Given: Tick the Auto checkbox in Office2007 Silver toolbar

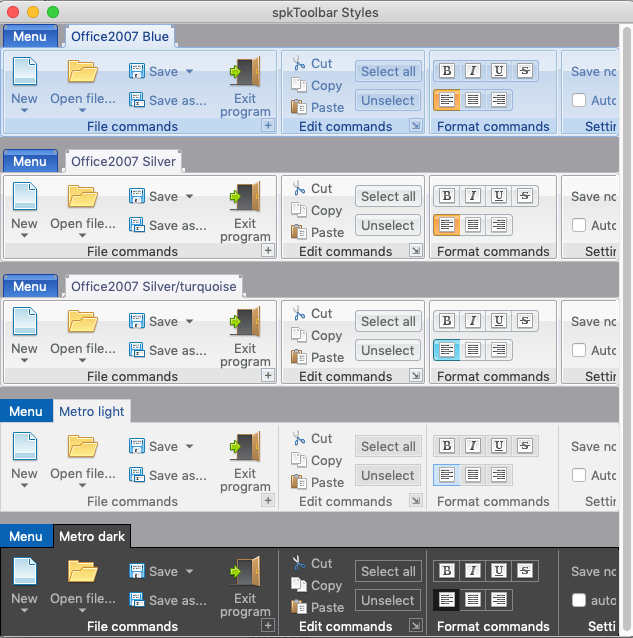Looking at the screenshot, I should point(578,225).
